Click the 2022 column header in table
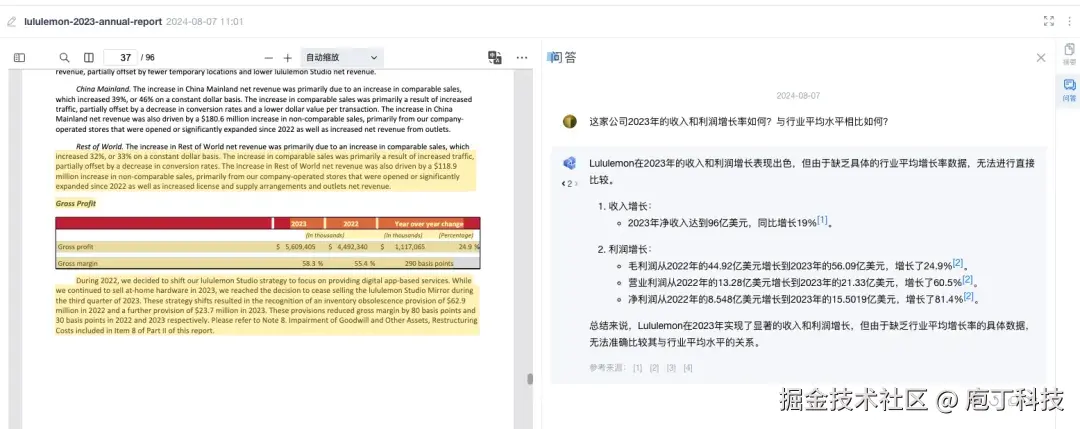This screenshot has width=1080, height=429. pyautogui.click(x=351, y=224)
